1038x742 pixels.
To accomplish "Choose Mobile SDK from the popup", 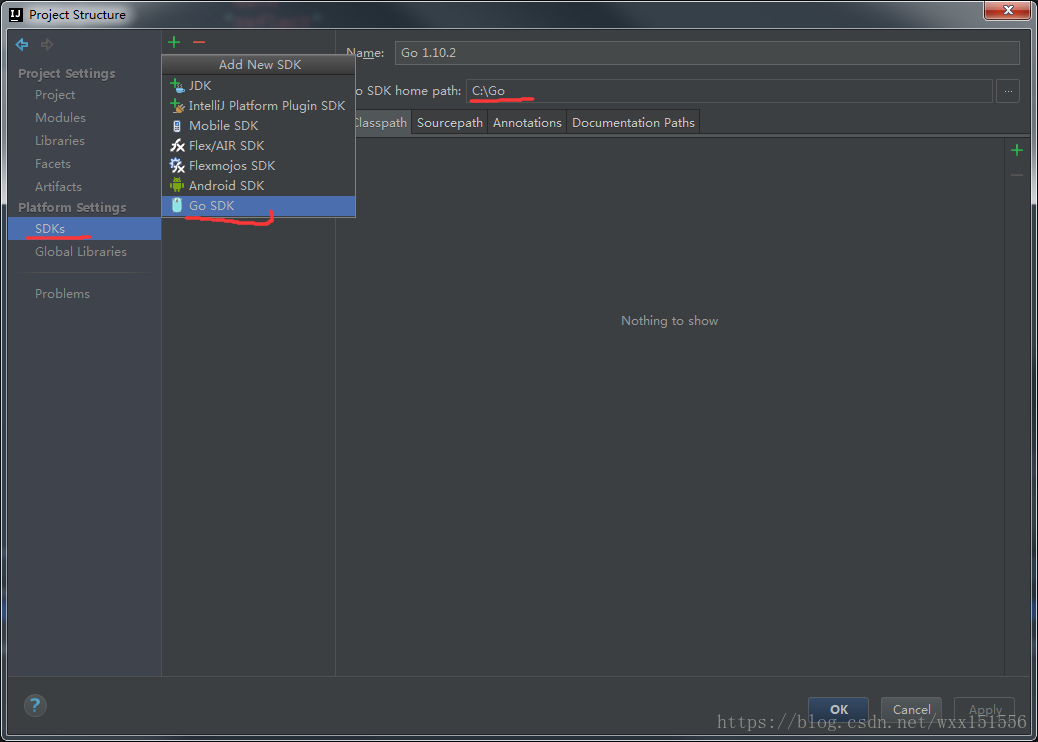I will click(x=258, y=126).
